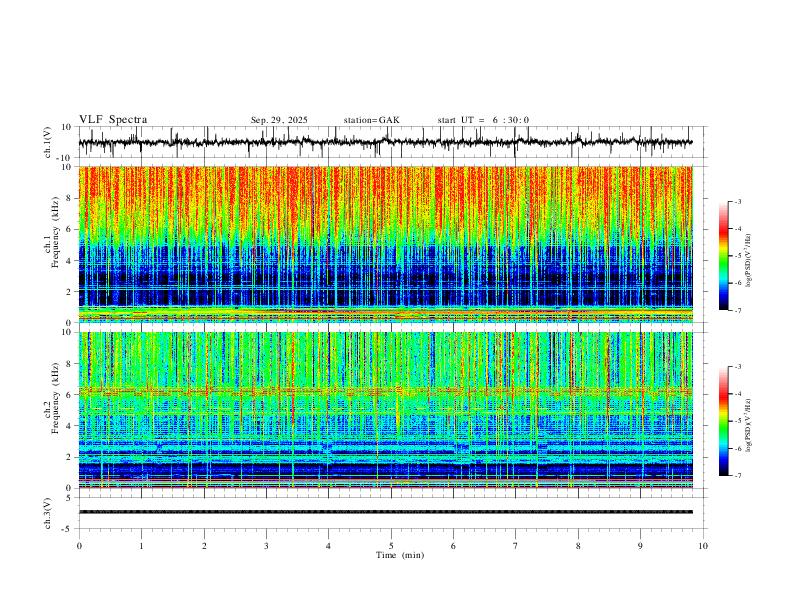Click the "0" tick on the Time axis
This screenshot has width=792, height=612.
pos(79,546)
